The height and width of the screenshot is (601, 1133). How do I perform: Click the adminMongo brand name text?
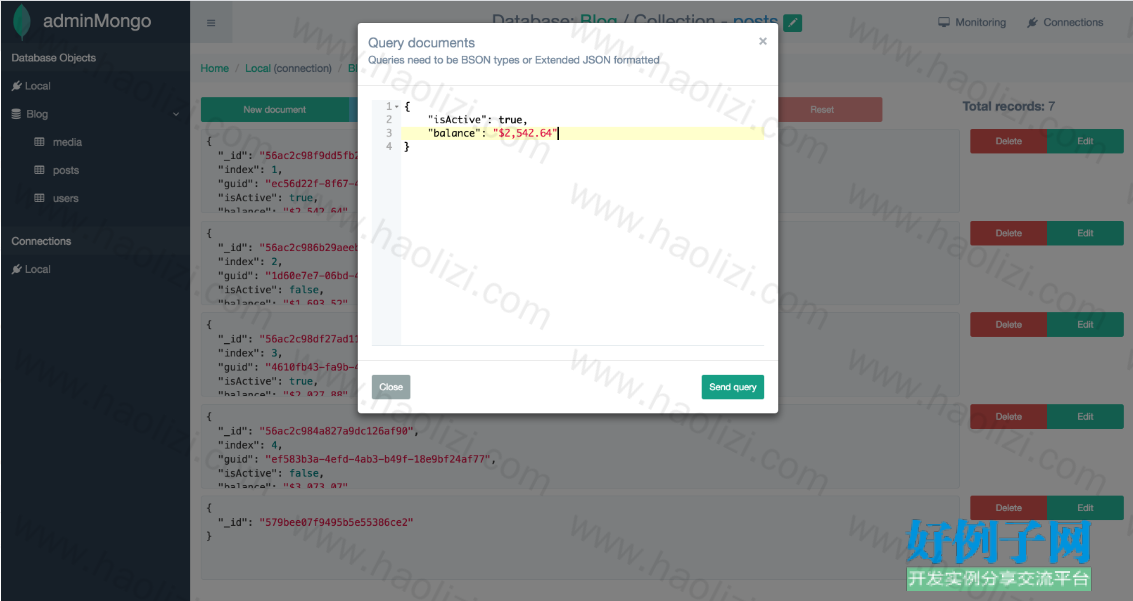pyautogui.click(x=97, y=21)
